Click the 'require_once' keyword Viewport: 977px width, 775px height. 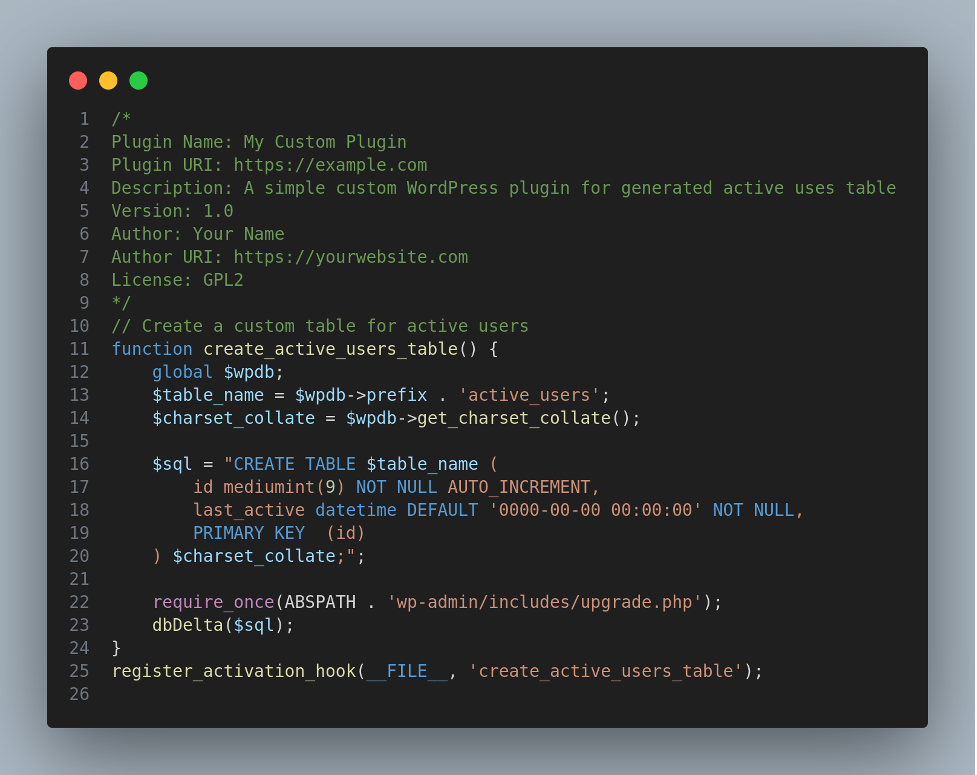point(213,603)
